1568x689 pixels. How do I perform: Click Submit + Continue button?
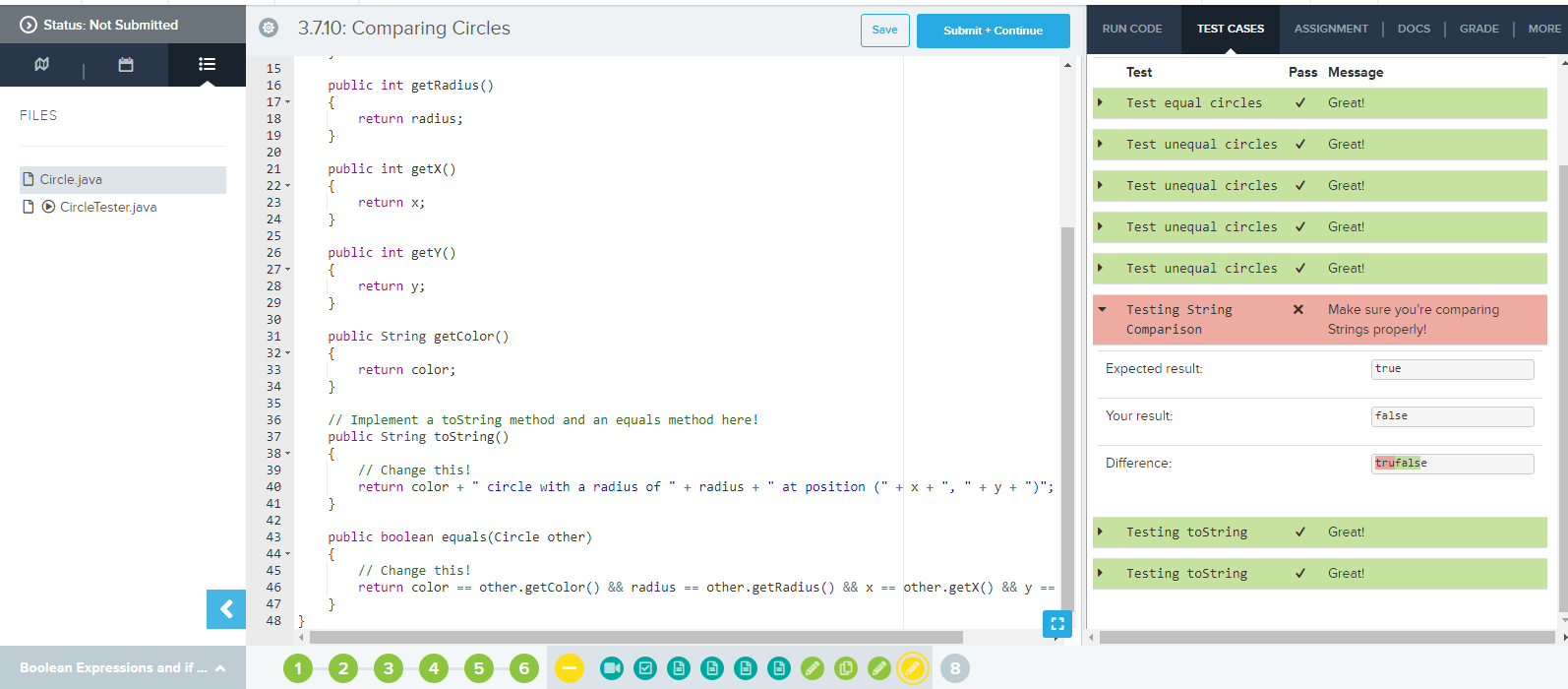pos(993,31)
